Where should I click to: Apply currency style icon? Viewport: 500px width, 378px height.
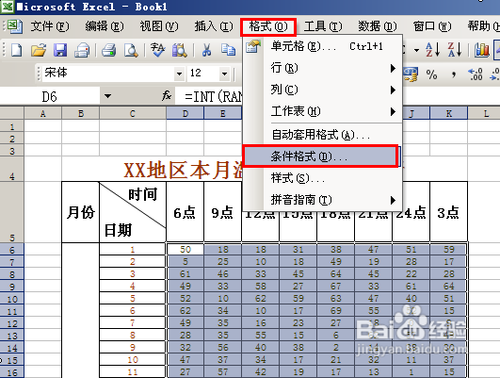coord(411,74)
